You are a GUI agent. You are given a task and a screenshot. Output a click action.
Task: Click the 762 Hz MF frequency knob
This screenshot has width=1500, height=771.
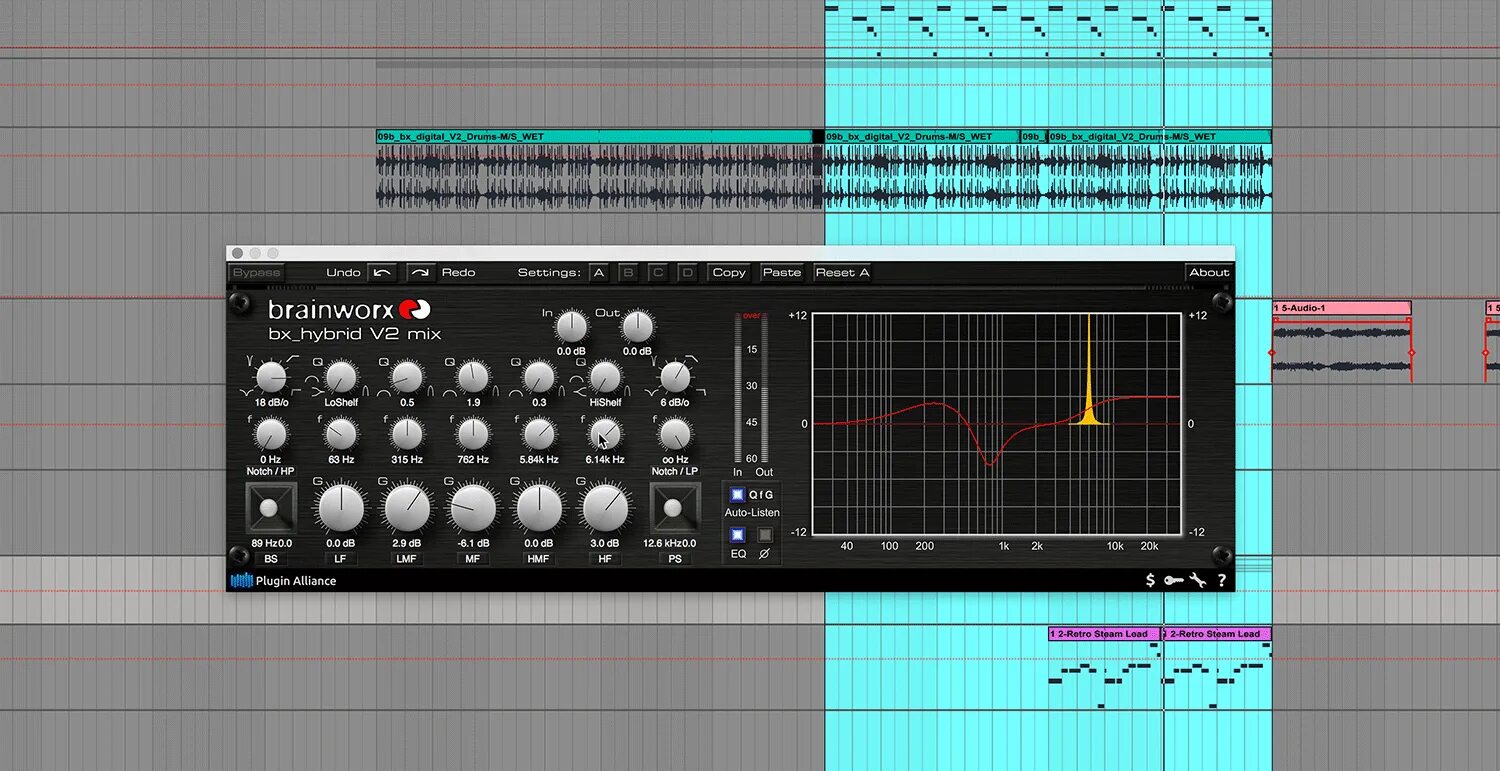click(472, 434)
